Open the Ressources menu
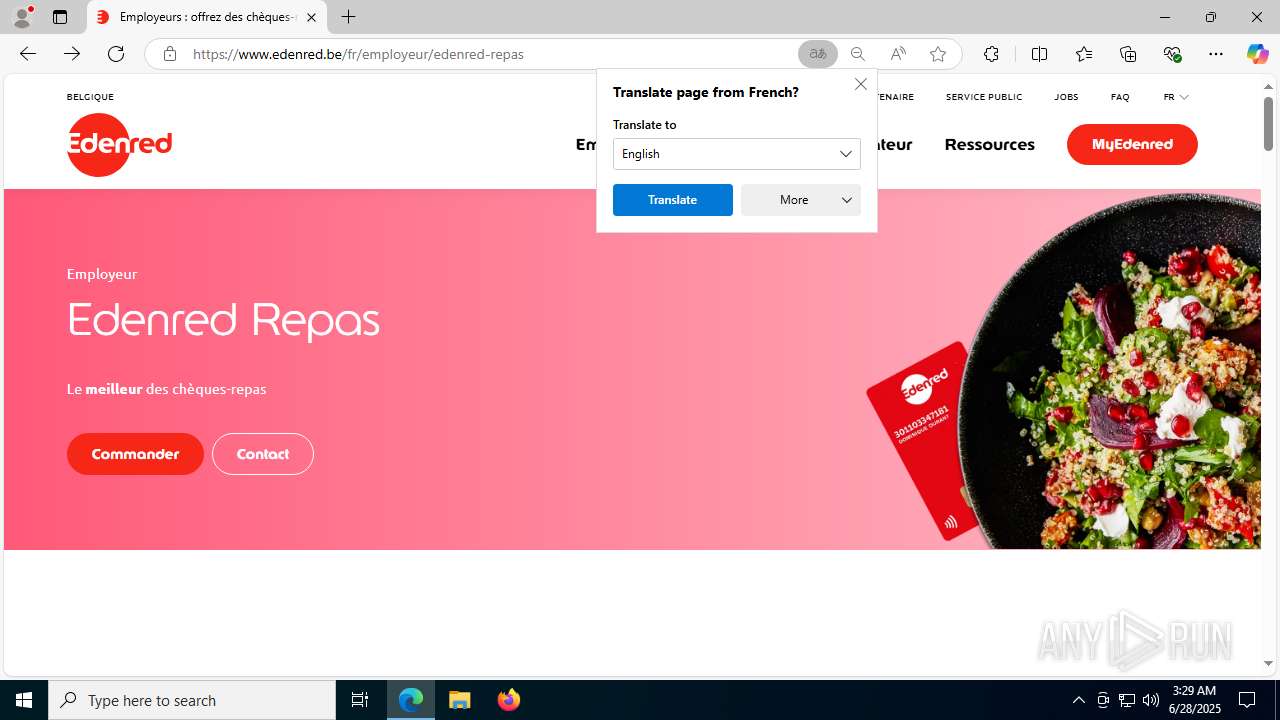 point(989,144)
